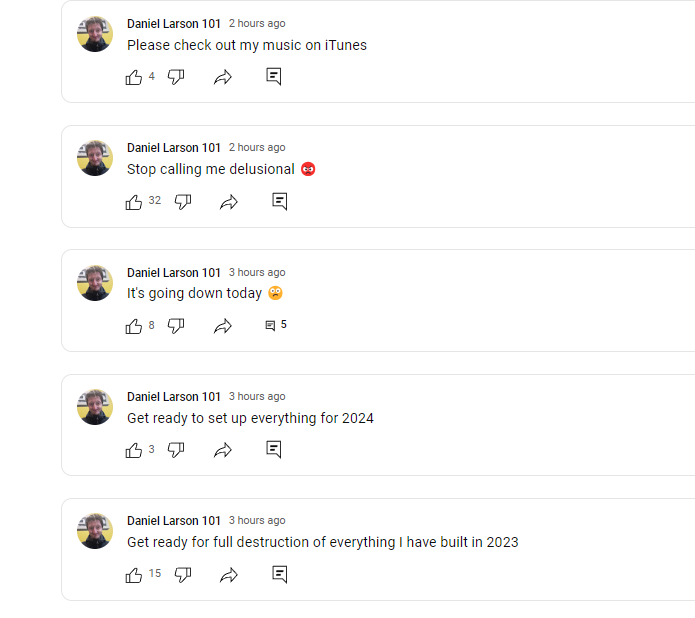Image resolution: width=695 pixels, height=618 pixels.
Task: Dislike the "It's going down today" post
Action: coord(176,326)
